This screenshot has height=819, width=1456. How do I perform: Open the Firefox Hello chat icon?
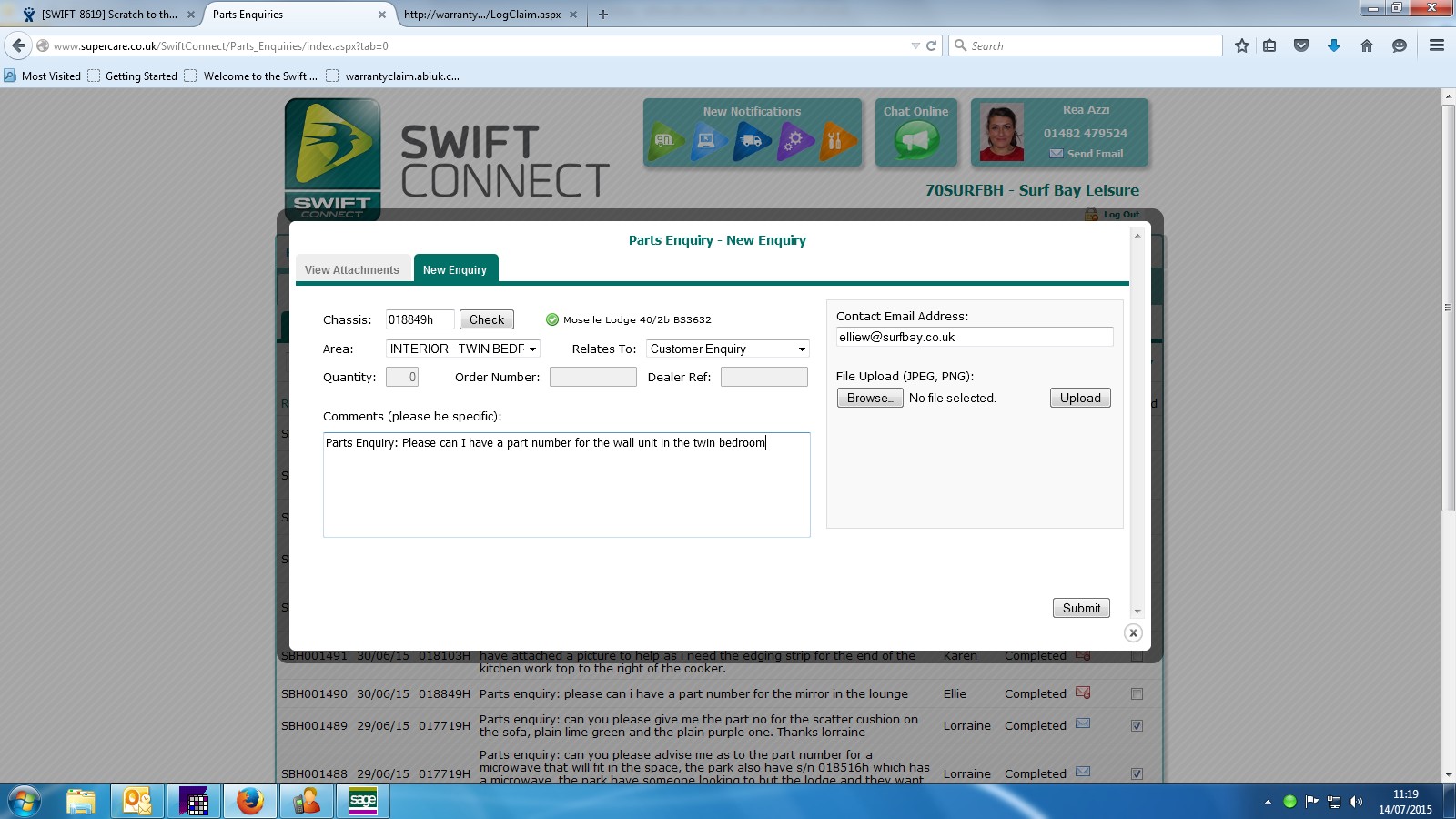(1400, 45)
